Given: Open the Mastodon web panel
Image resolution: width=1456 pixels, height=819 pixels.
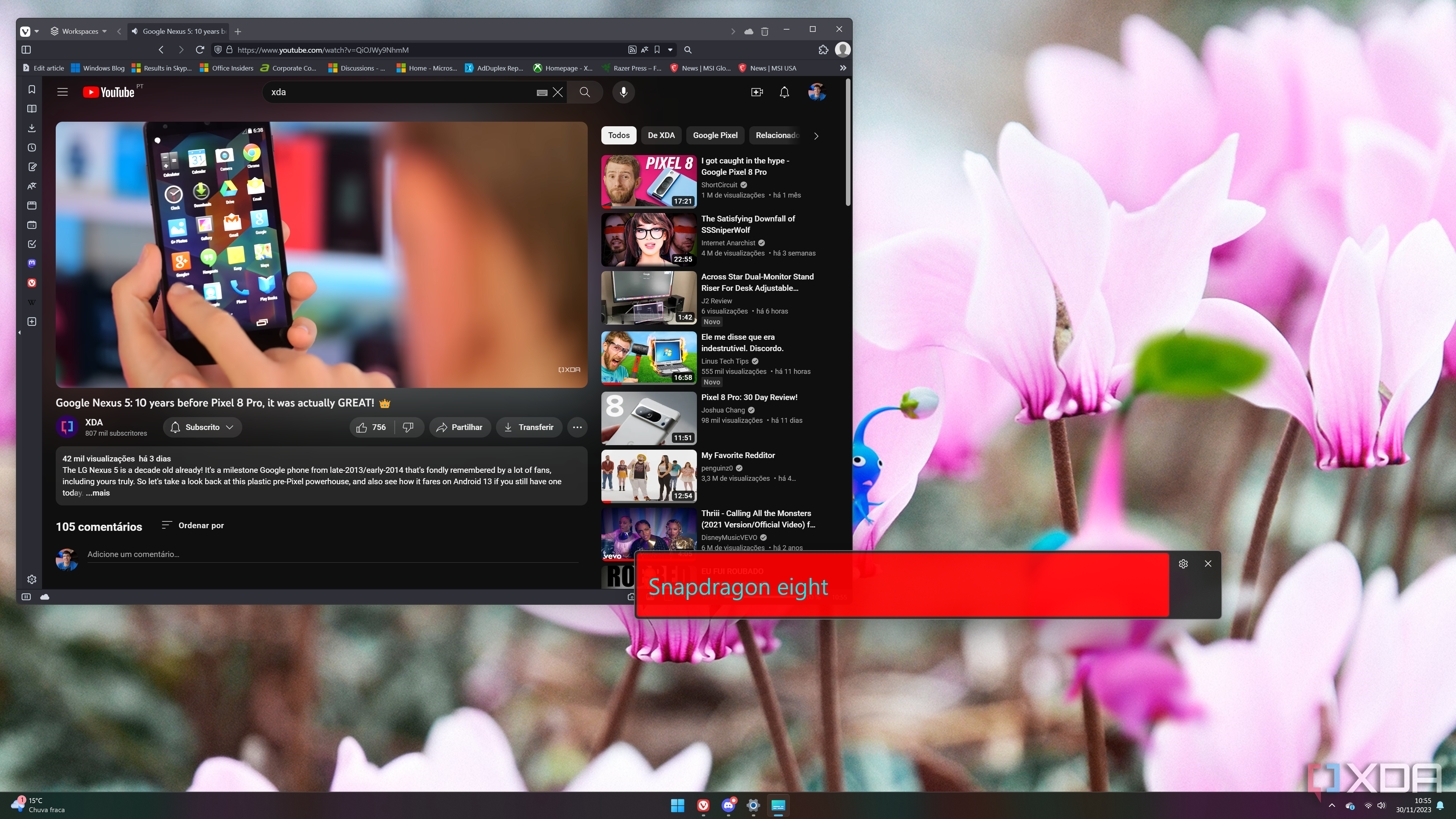Looking at the screenshot, I should [x=31, y=264].
